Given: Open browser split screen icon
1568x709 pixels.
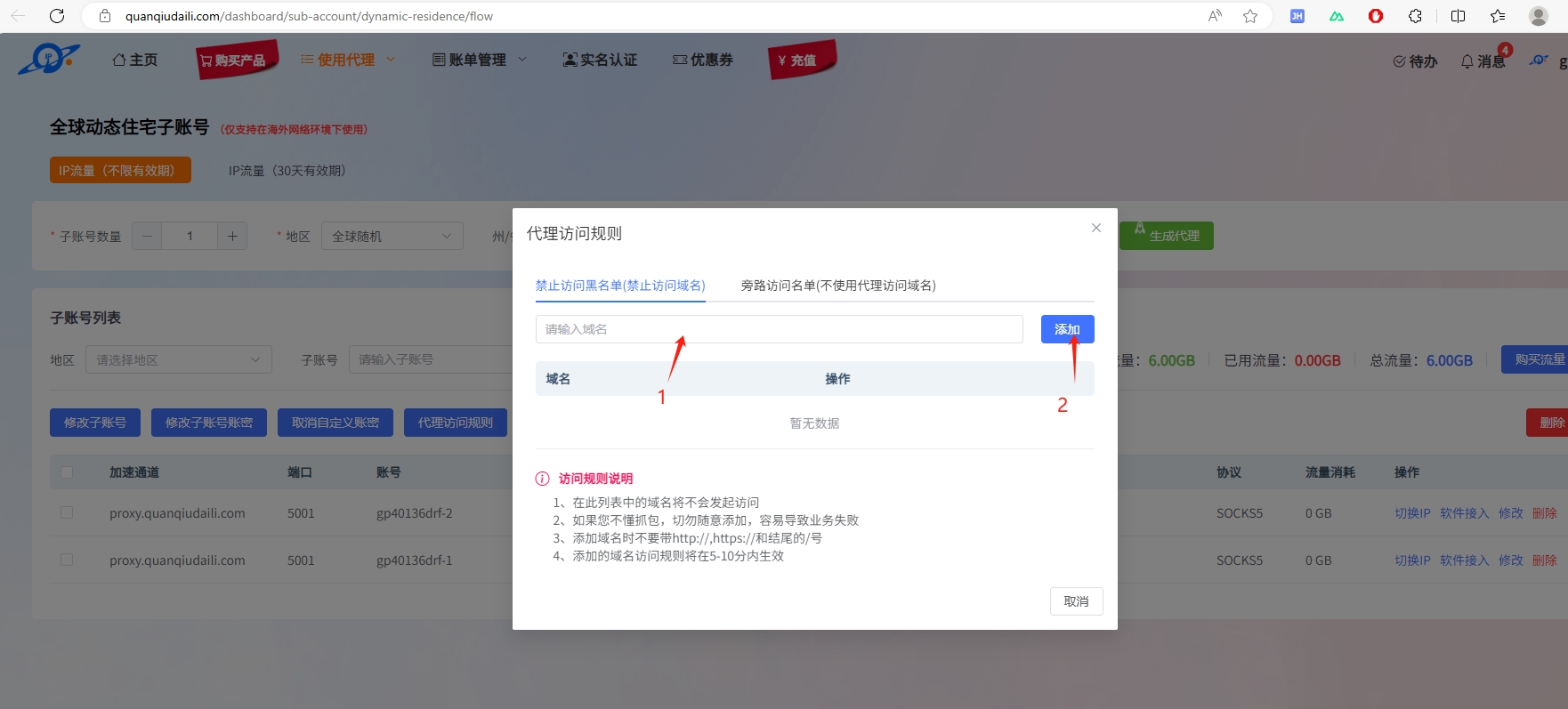Looking at the screenshot, I should point(1458,16).
